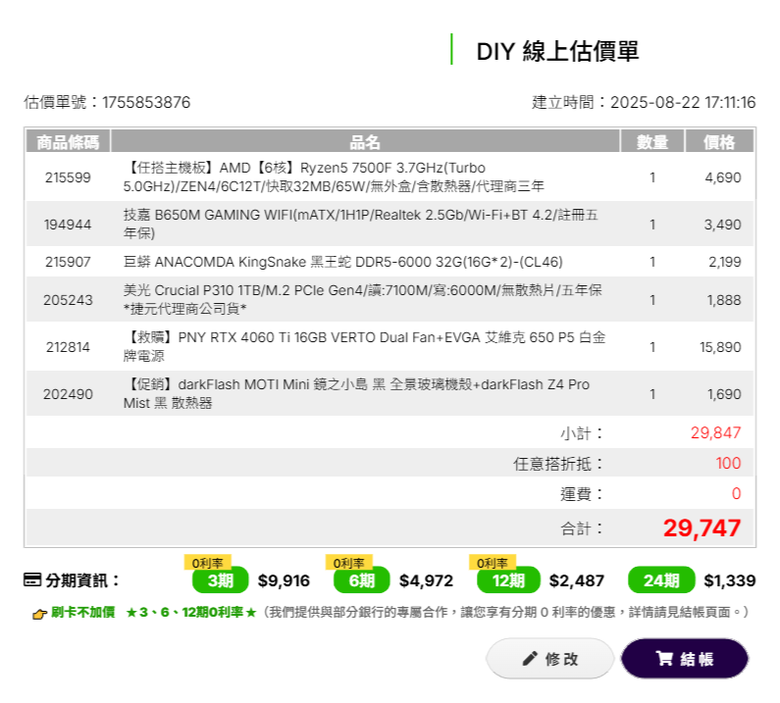
Task: Click the 運費 shipping value 0
Action: pyautogui.click(x=736, y=494)
